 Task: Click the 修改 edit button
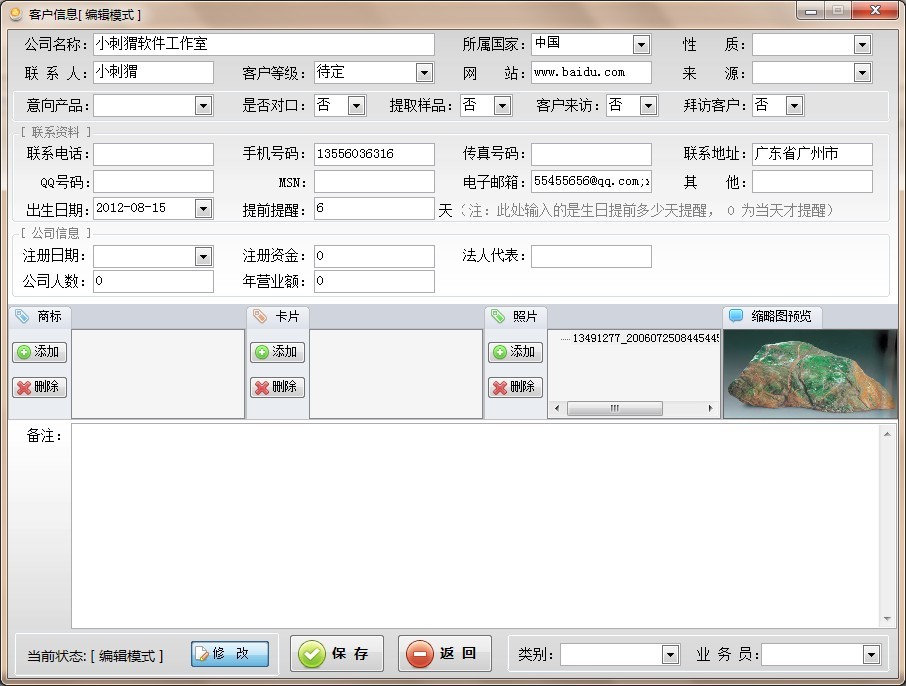point(230,654)
